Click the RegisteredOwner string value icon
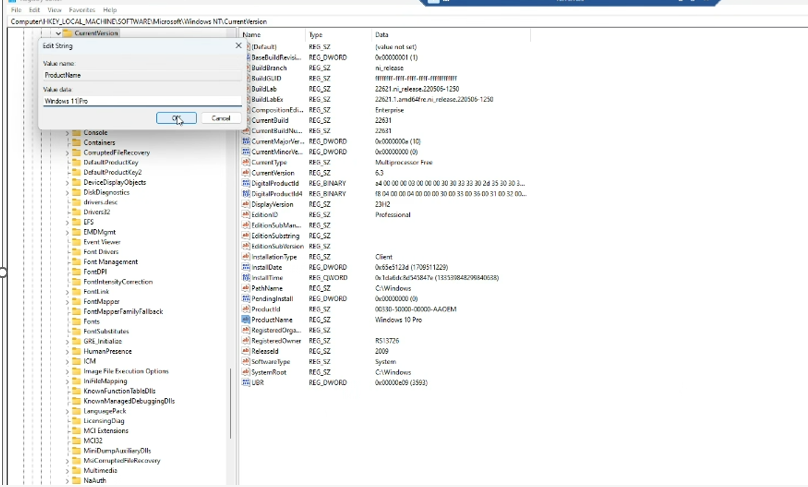Viewport: 808px width, 487px height. pos(246,341)
